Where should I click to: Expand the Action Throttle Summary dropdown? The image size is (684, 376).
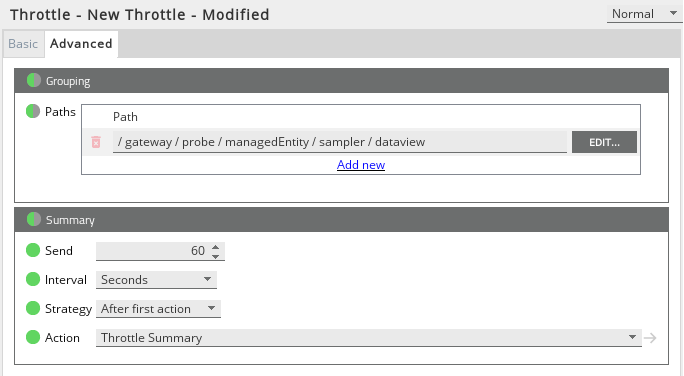[369, 338]
